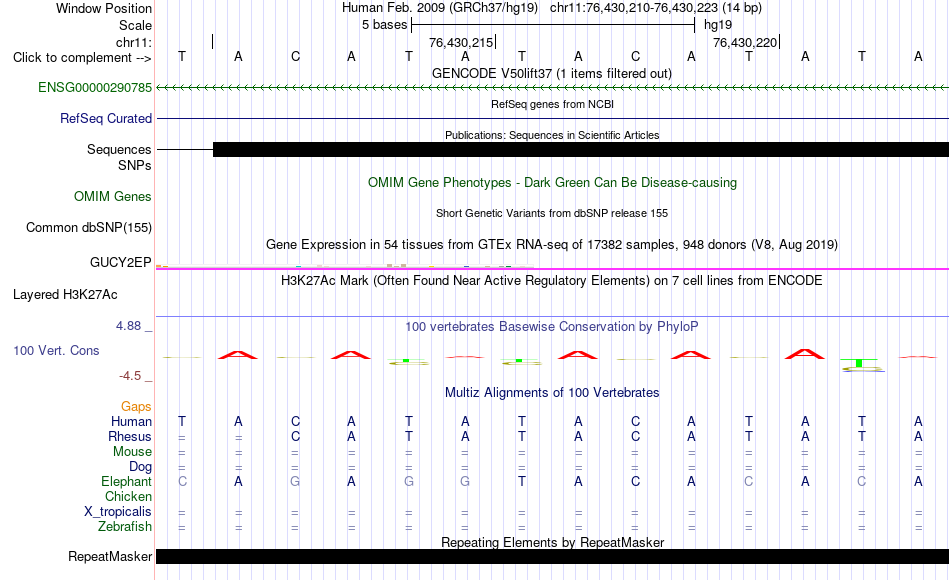Click the GENCODE V50lift37 track title
Viewport: 950px width, 580px height.
pyautogui.click(x=552, y=73)
